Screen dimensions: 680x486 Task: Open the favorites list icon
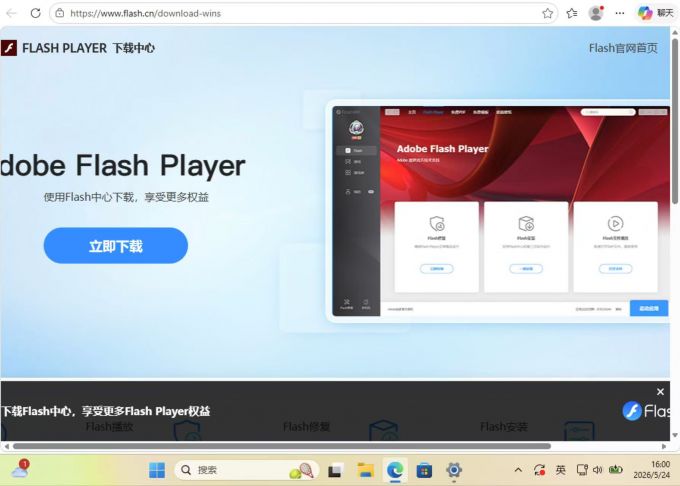pyautogui.click(x=572, y=13)
